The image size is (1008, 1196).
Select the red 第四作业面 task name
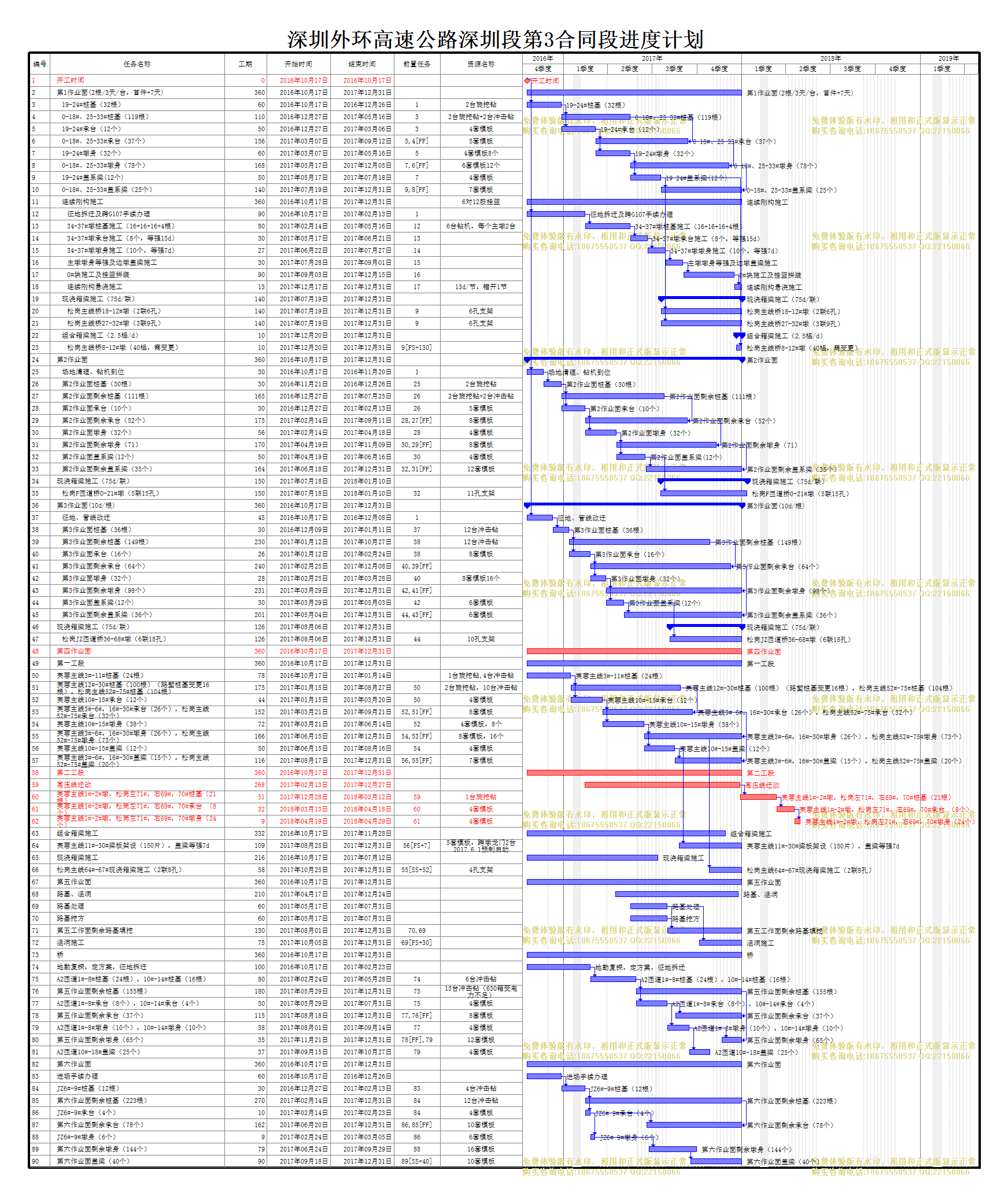click(x=74, y=651)
